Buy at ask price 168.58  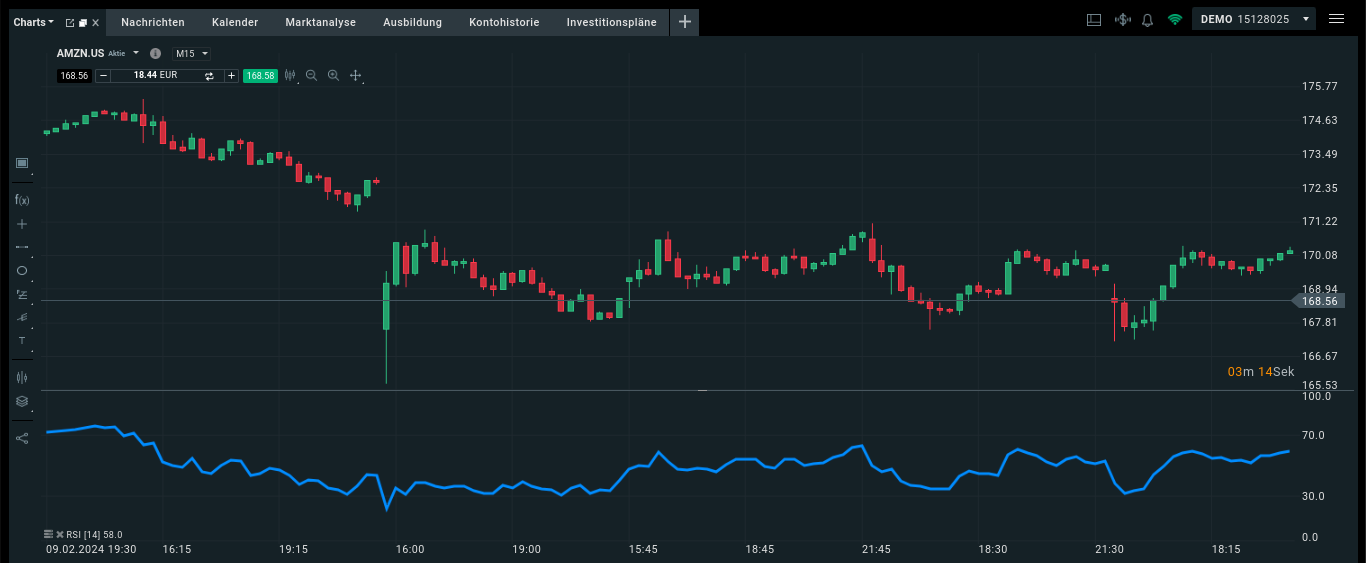(261, 75)
